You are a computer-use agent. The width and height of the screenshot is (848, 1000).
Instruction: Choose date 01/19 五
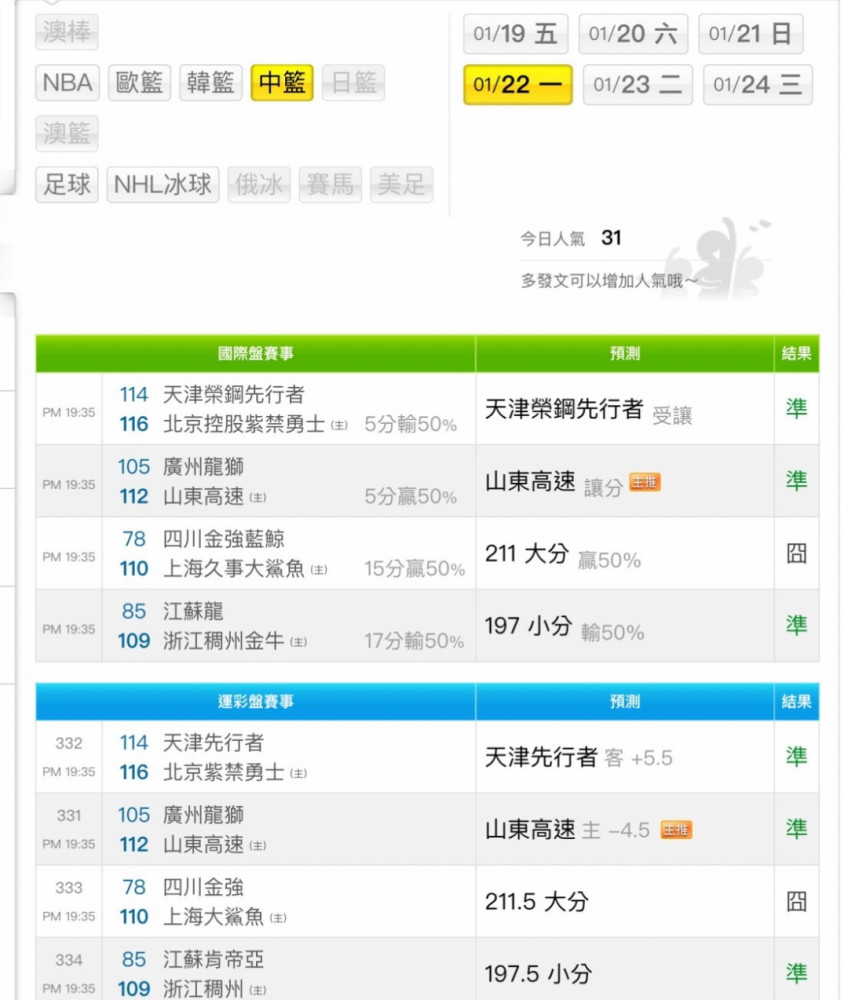coord(516,34)
